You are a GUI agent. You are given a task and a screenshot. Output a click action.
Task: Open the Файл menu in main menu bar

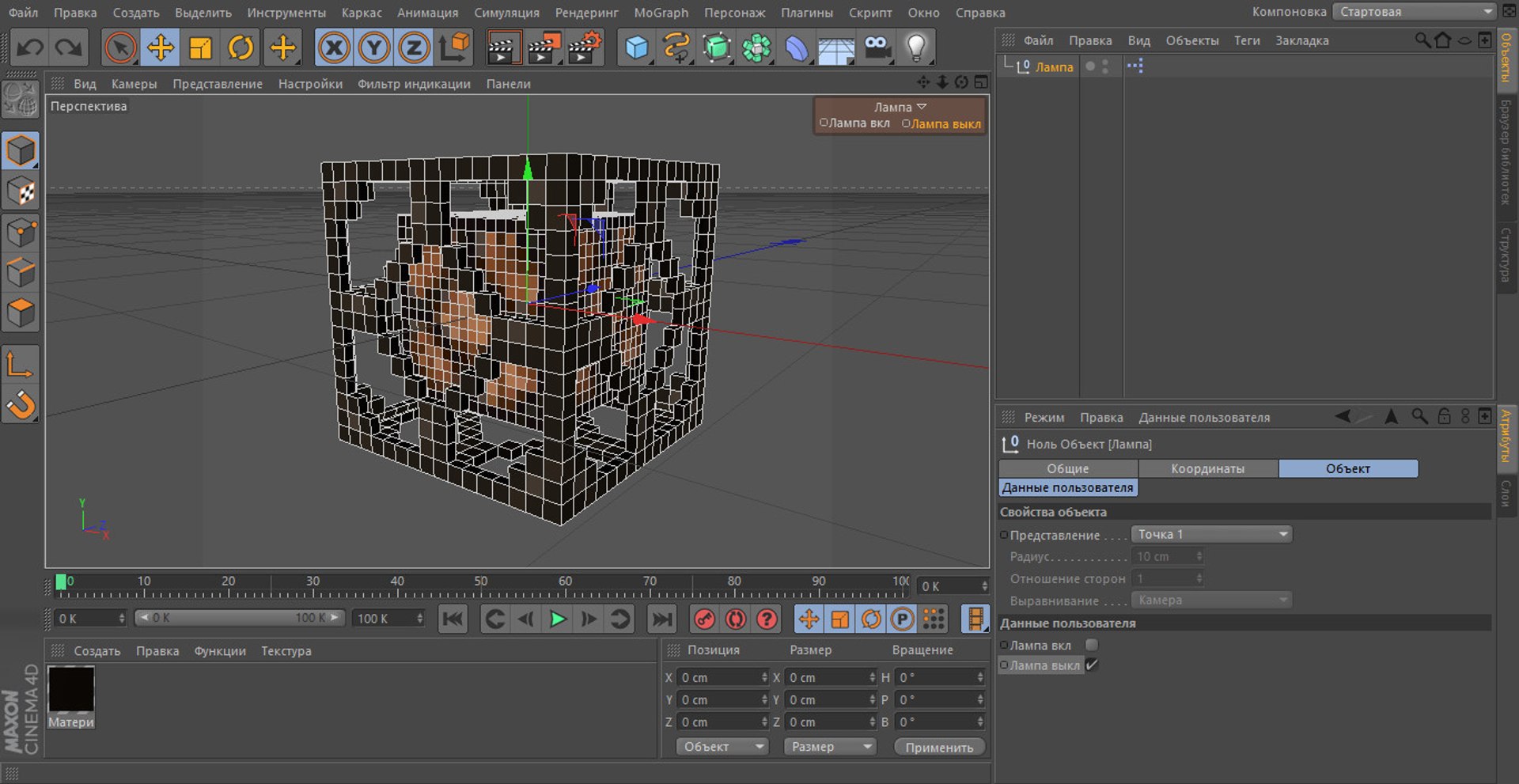24,13
